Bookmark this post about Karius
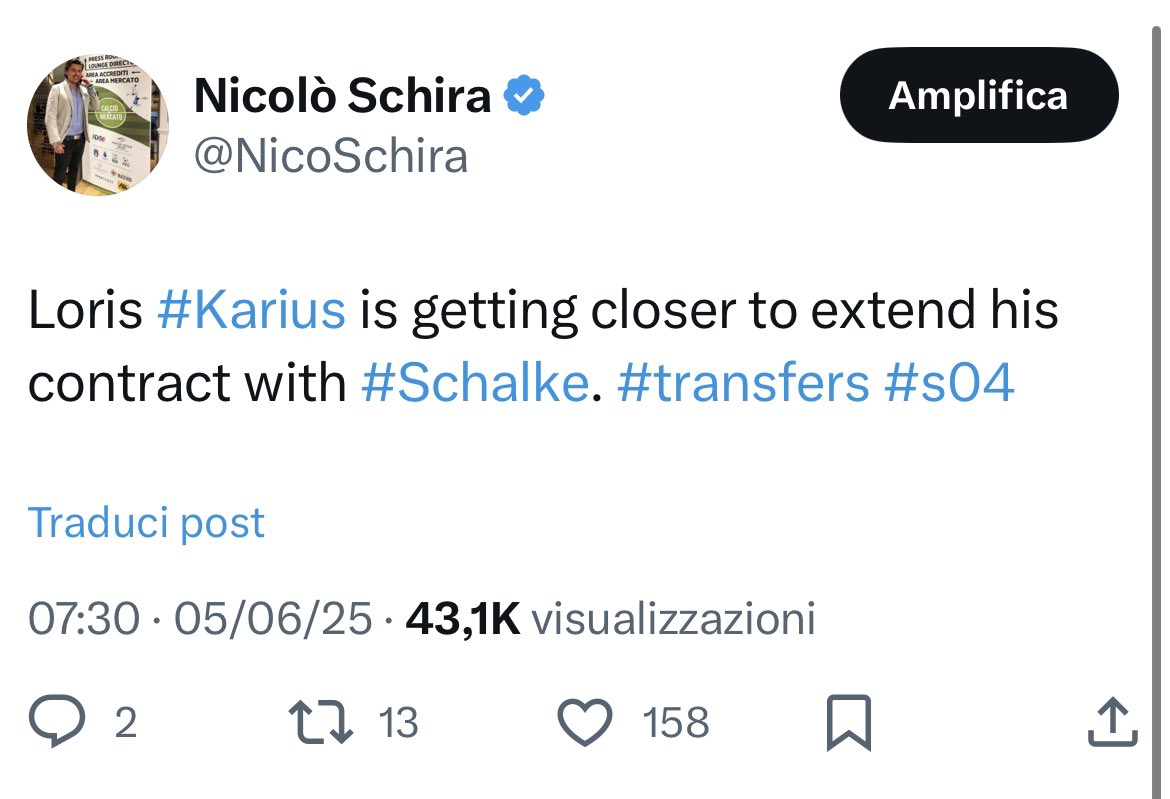The width and height of the screenshot is (1170, 799). (x=849, y=723)
